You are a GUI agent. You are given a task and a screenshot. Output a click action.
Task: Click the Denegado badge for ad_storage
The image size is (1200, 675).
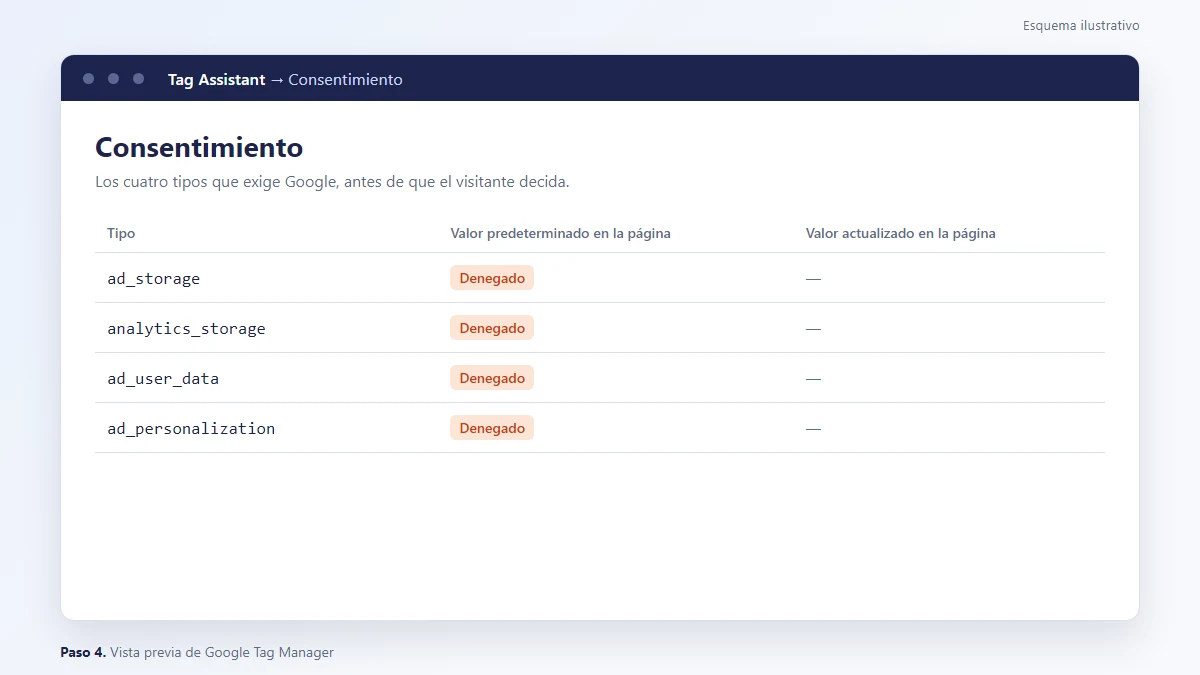492,278
